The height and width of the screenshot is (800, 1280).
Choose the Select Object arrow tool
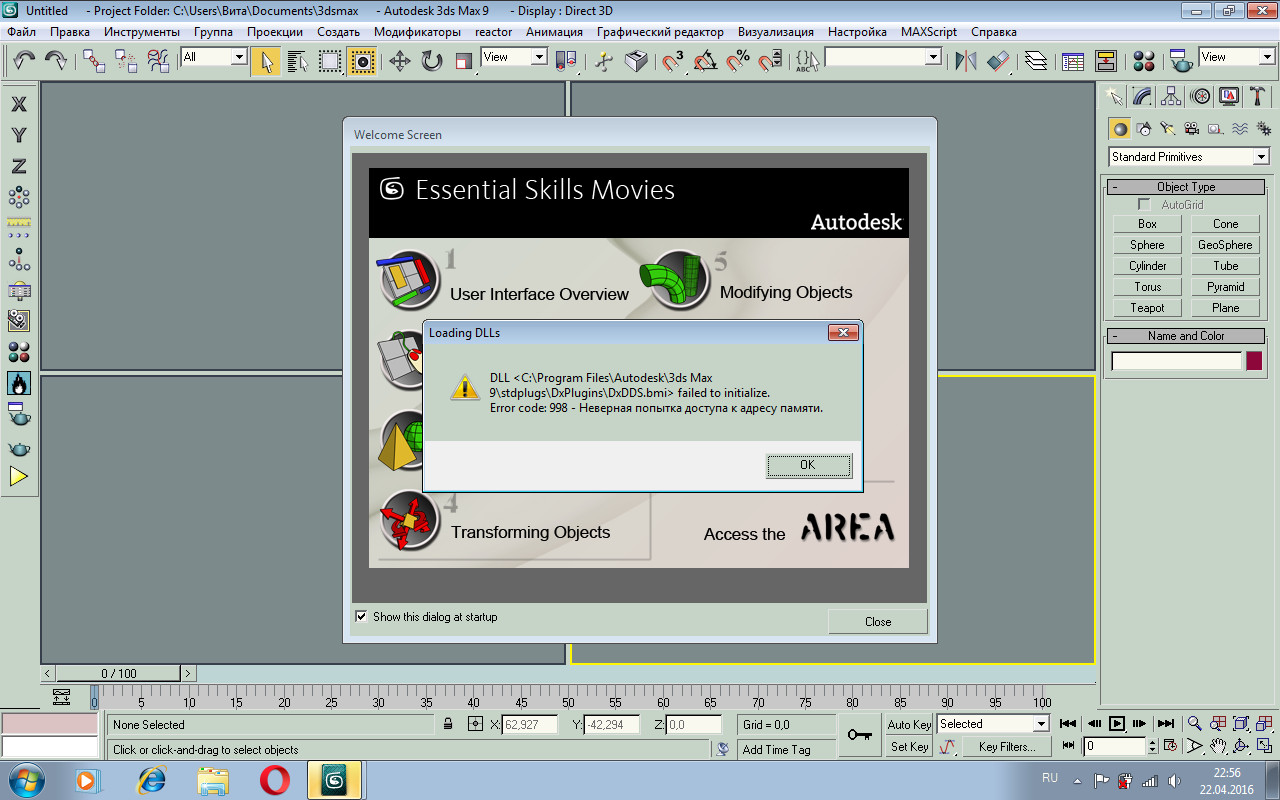266,61
